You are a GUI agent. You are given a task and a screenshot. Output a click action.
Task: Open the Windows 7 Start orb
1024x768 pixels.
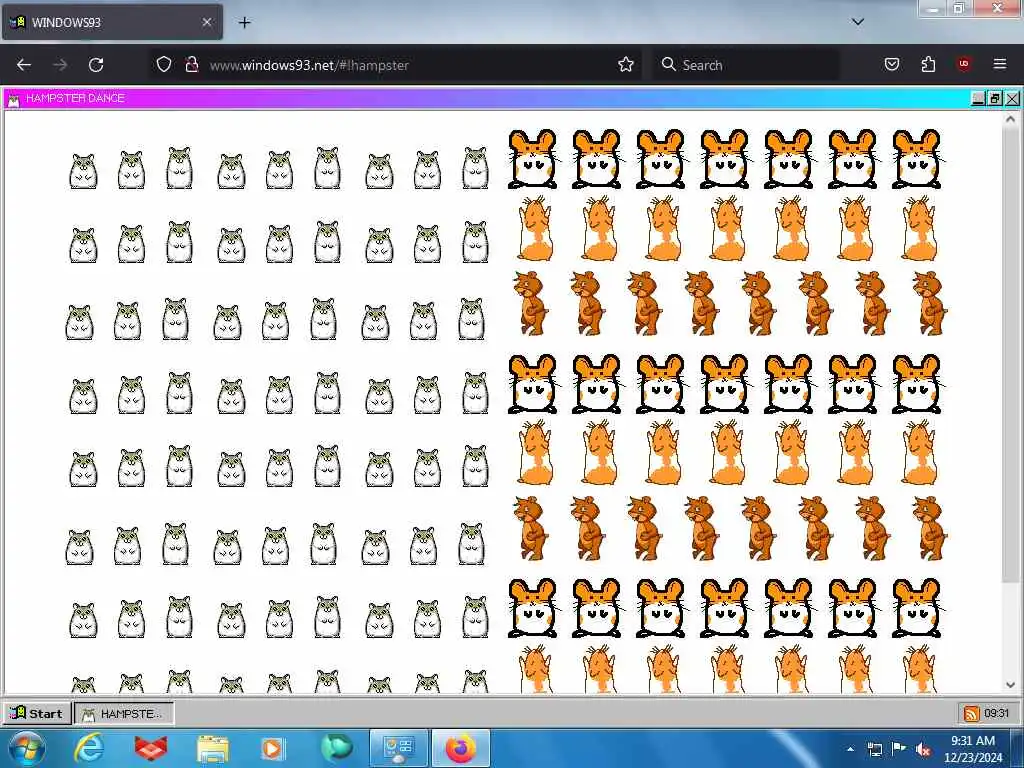(x=27, y=748)
